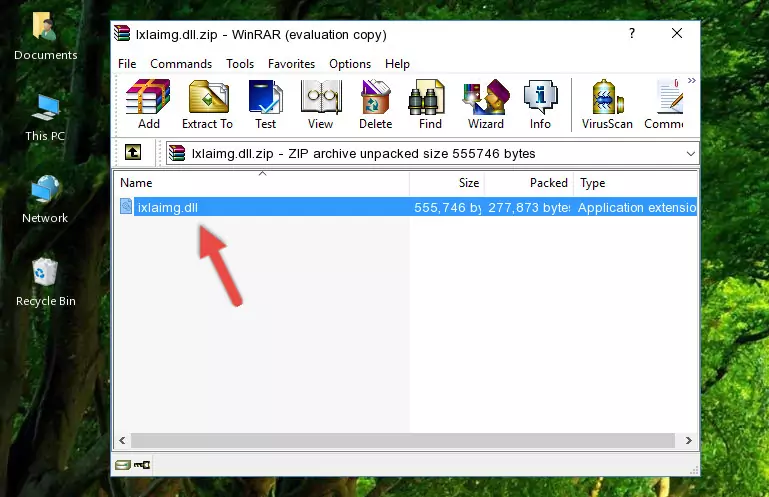Show more toolbar buttons chevron
This screenshot has height=497, width=769.
click(x=692, y=80)
